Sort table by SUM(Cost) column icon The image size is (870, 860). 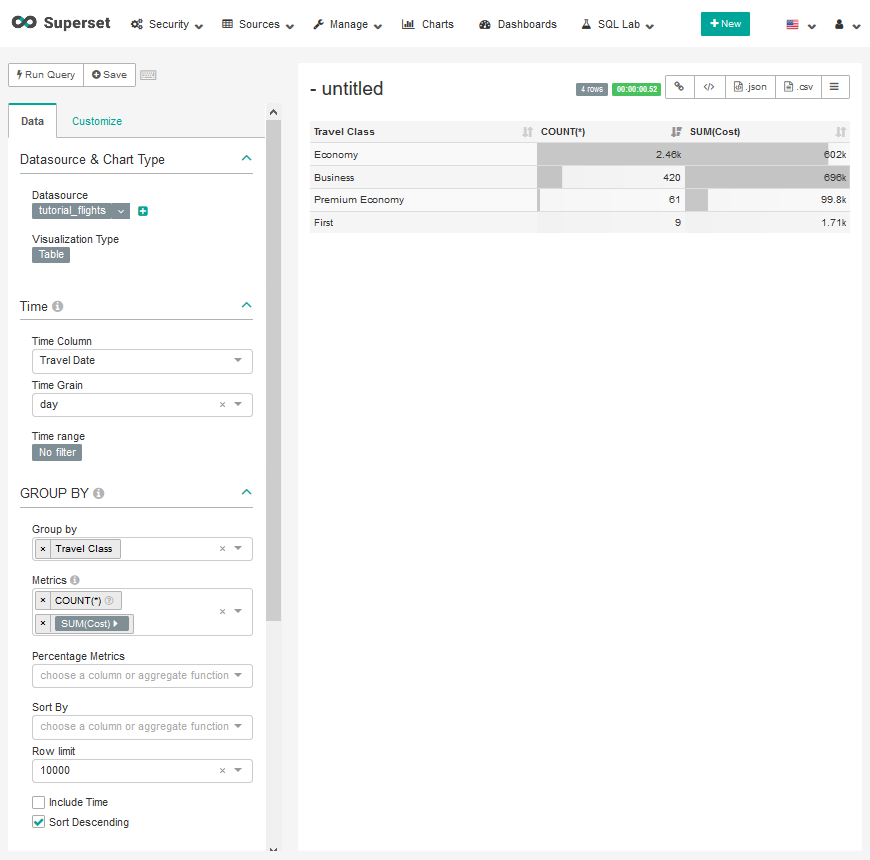pyautogui.click(x=840, y=132)
